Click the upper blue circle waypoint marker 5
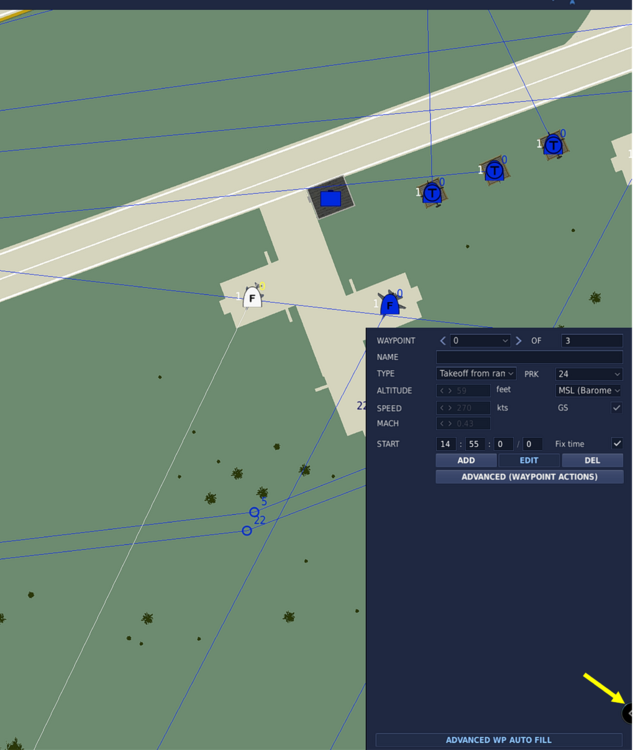Screen dimensions: 638x750 pos(254,512)
